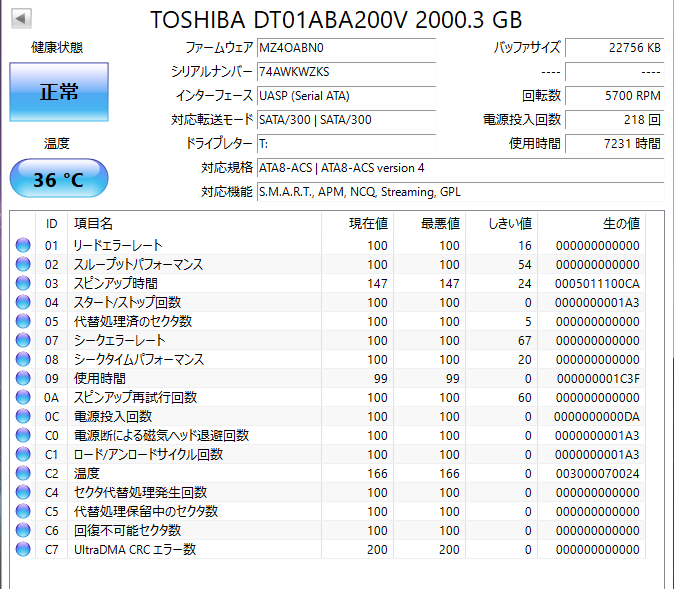The width and height of the screenshot is (674, 589).
Task: Click the serial number field 74AWKWZKS
Action: pos(346,72)
